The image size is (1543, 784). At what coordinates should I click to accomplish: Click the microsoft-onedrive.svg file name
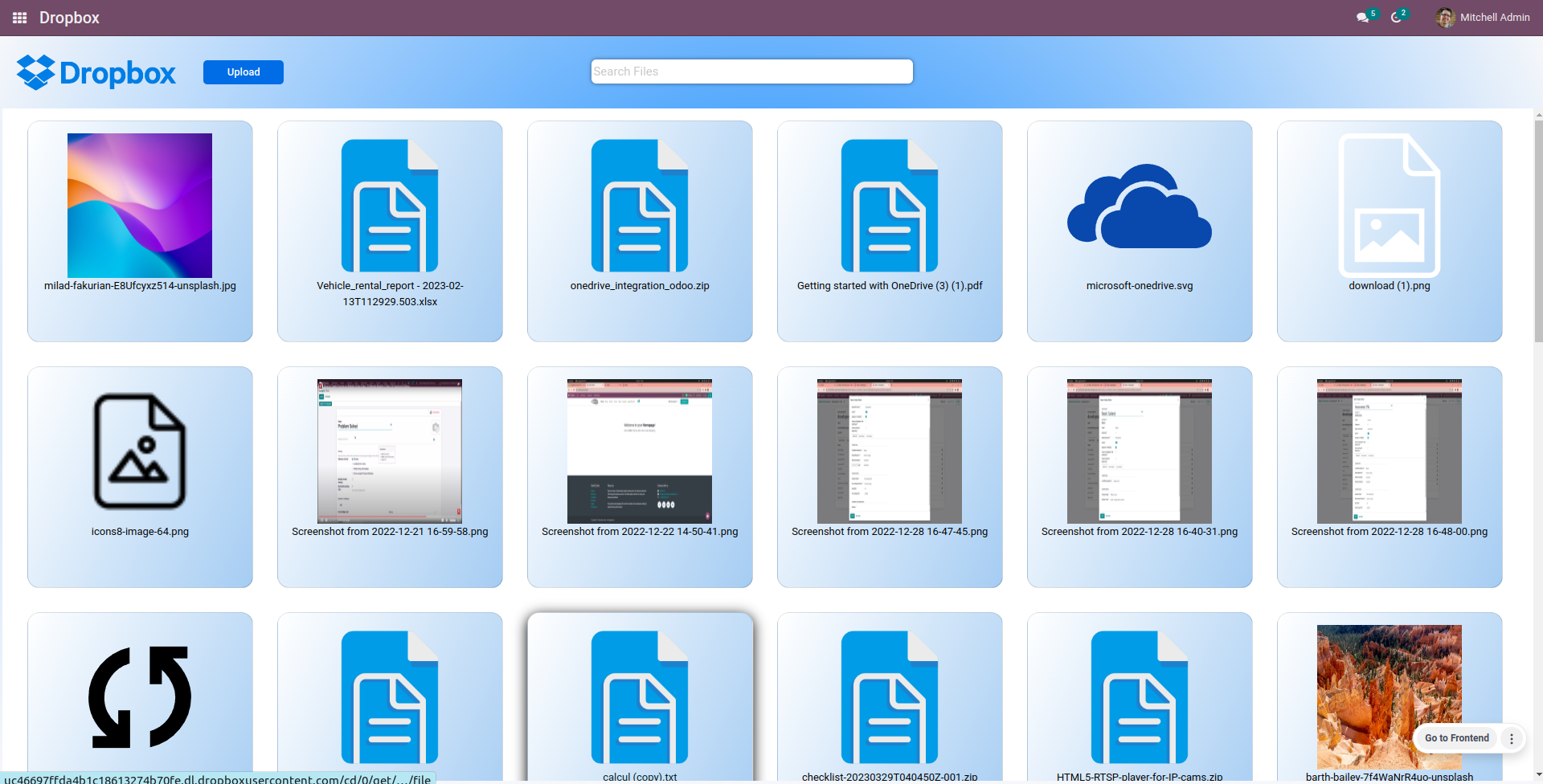coord(1140,286)
